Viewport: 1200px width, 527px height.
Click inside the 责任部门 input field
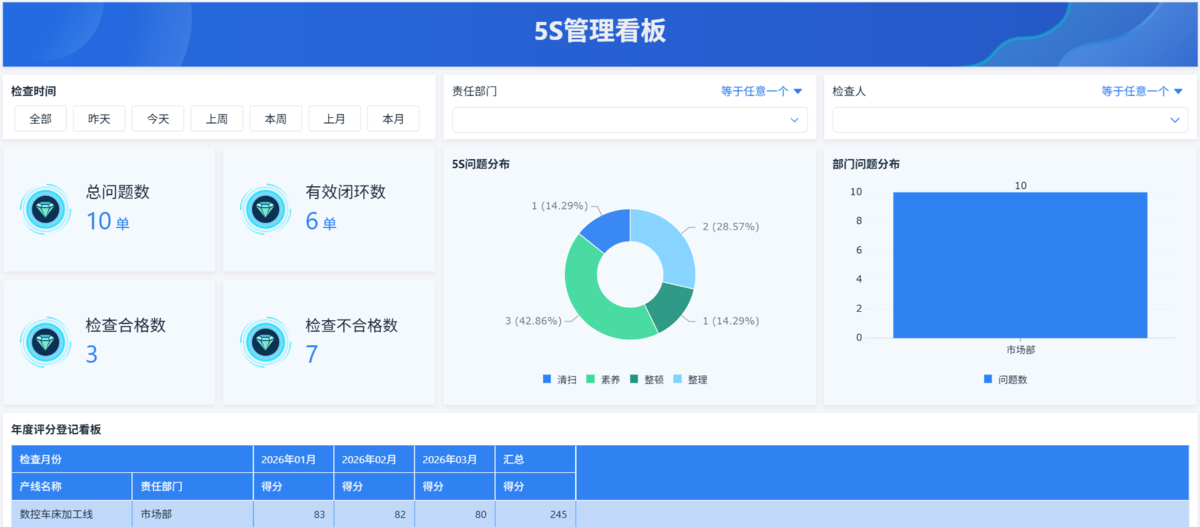(x=630, y=120)
